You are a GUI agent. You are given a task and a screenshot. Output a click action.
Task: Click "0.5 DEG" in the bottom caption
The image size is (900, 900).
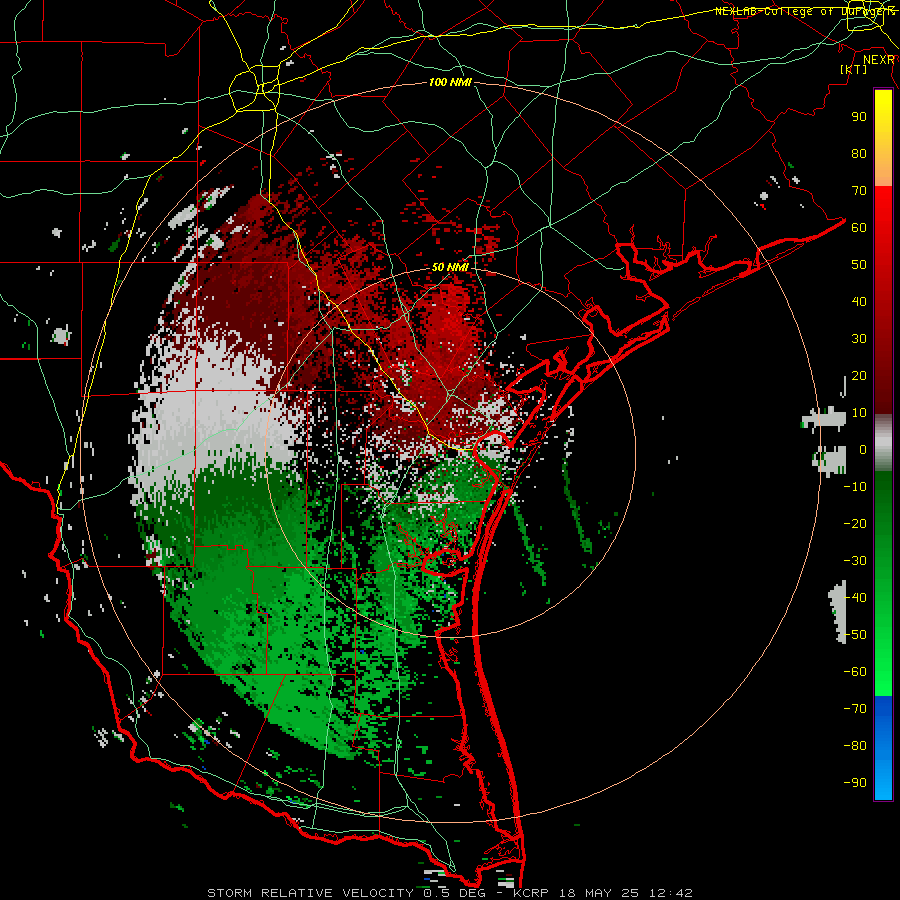pyautogui.click(x=453, y=893)
